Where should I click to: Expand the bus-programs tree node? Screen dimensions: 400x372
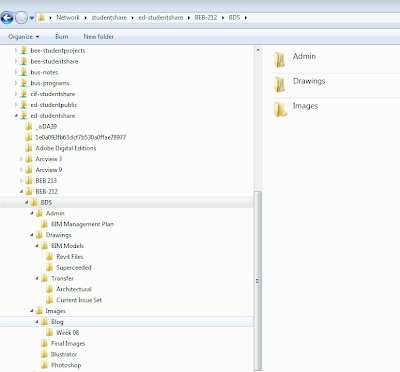point(16,83)
